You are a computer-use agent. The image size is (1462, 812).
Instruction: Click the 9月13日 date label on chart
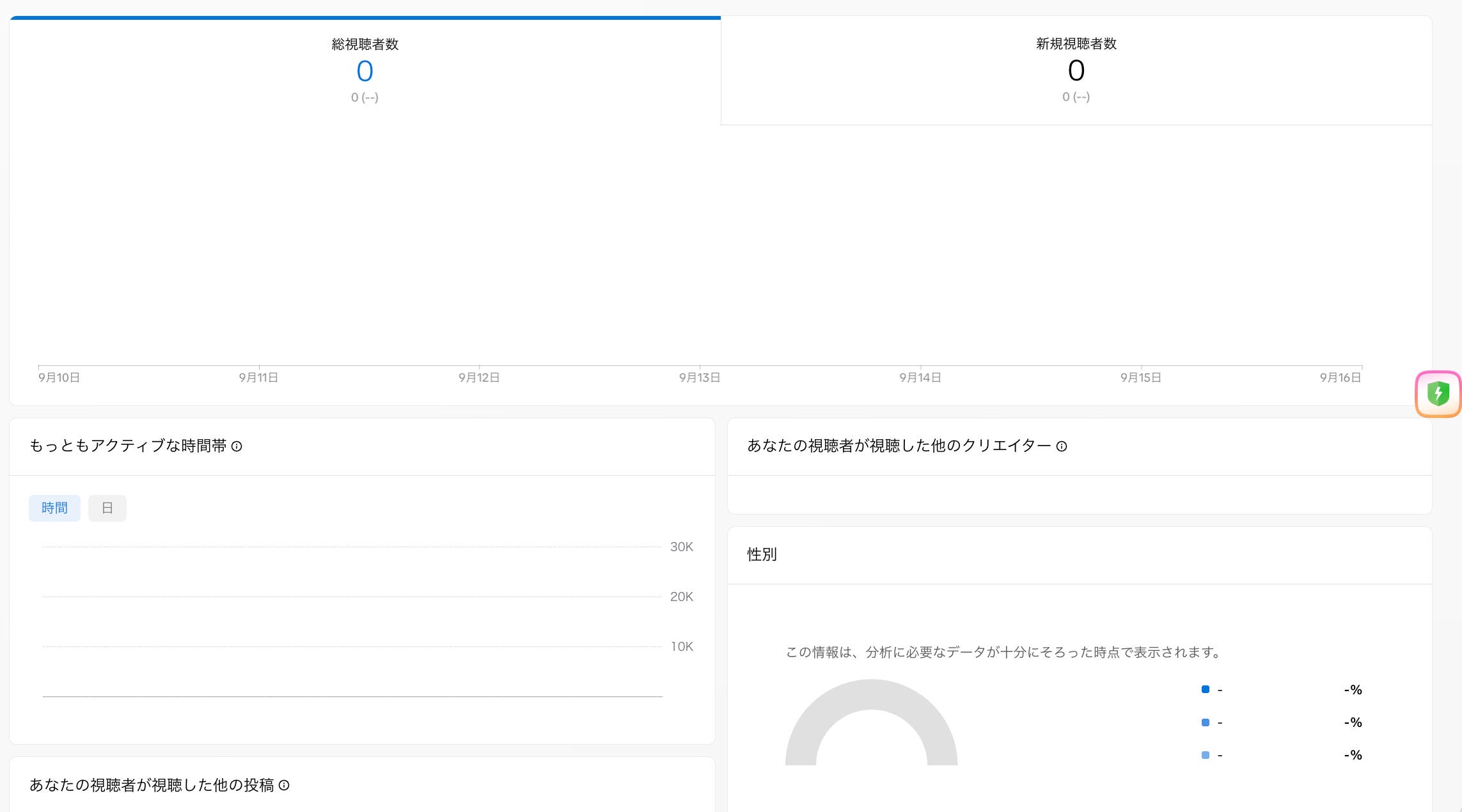click(700, 378)
